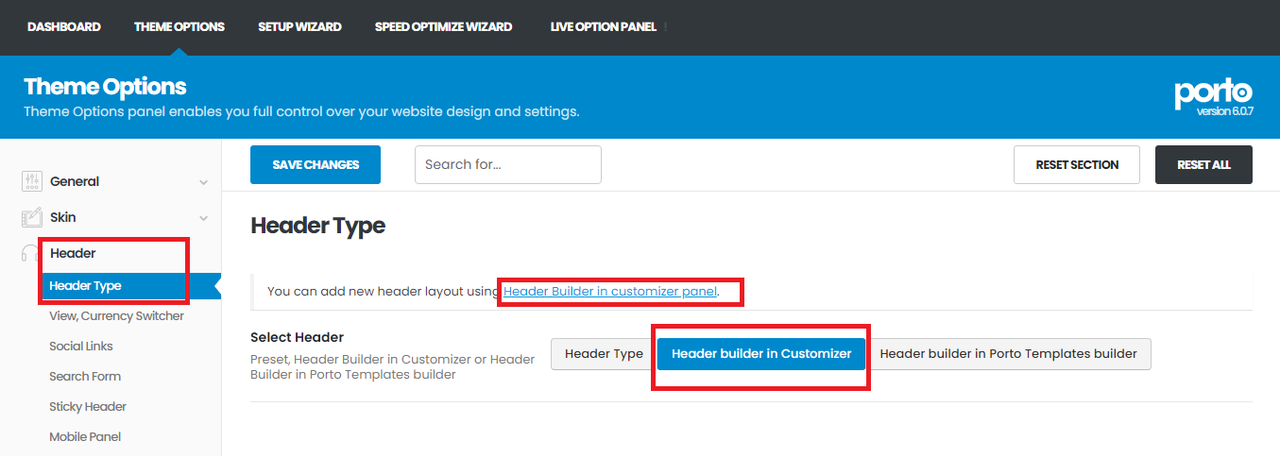Click the Select Header label
The width and height of the screenshot is (1280, 456).
coord(297,338)
